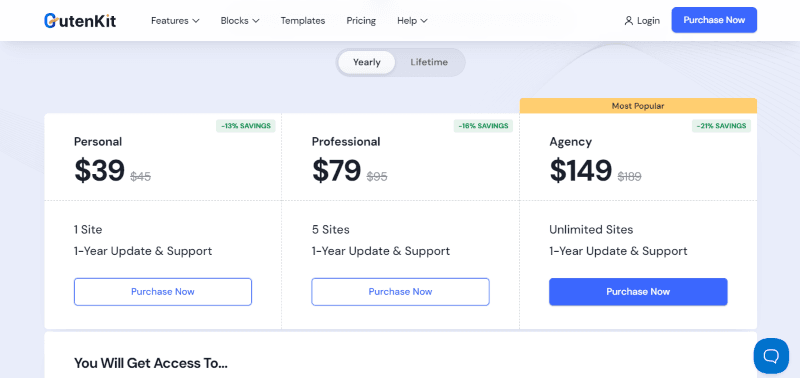Switch billing to Yearly
The image size is (800, 378).
coord(366,62)
